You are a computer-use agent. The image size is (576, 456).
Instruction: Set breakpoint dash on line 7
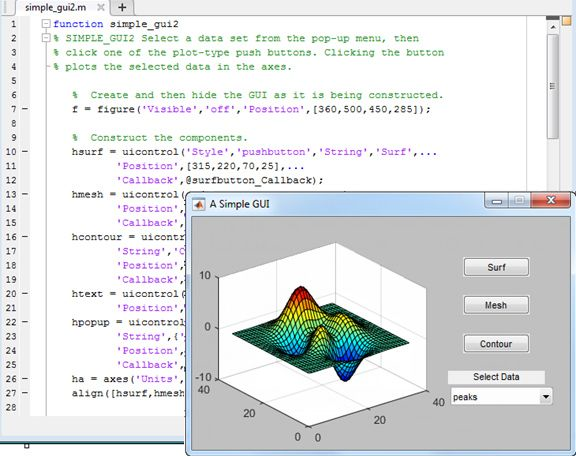(x=25, y=109)
